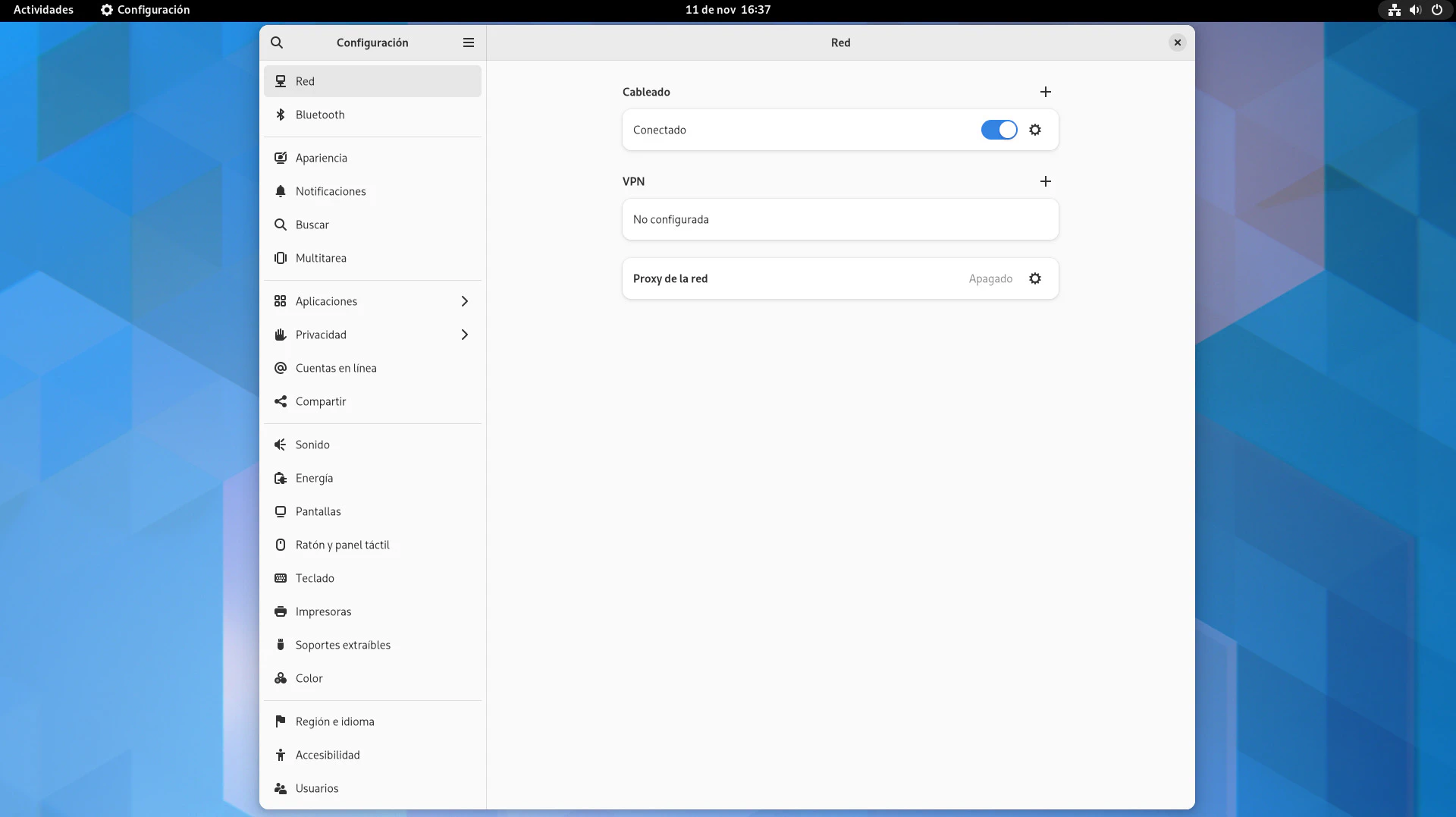Add a VPN connection with plus icon
This screenshot has width=1456, height=817.
pos(1046,181)
